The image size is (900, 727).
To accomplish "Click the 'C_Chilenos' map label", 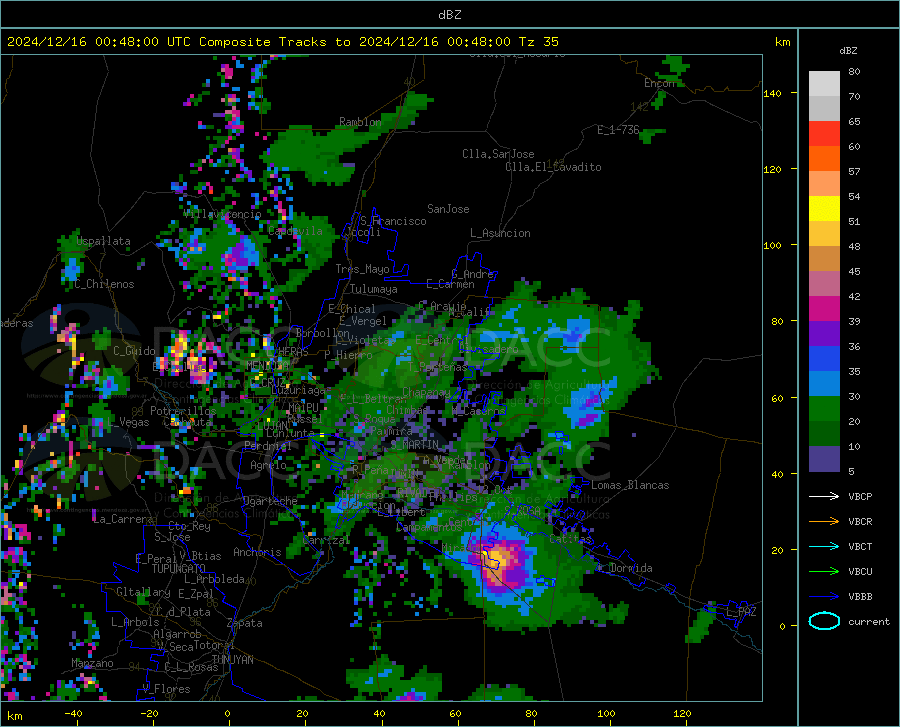I will (104, 284).
